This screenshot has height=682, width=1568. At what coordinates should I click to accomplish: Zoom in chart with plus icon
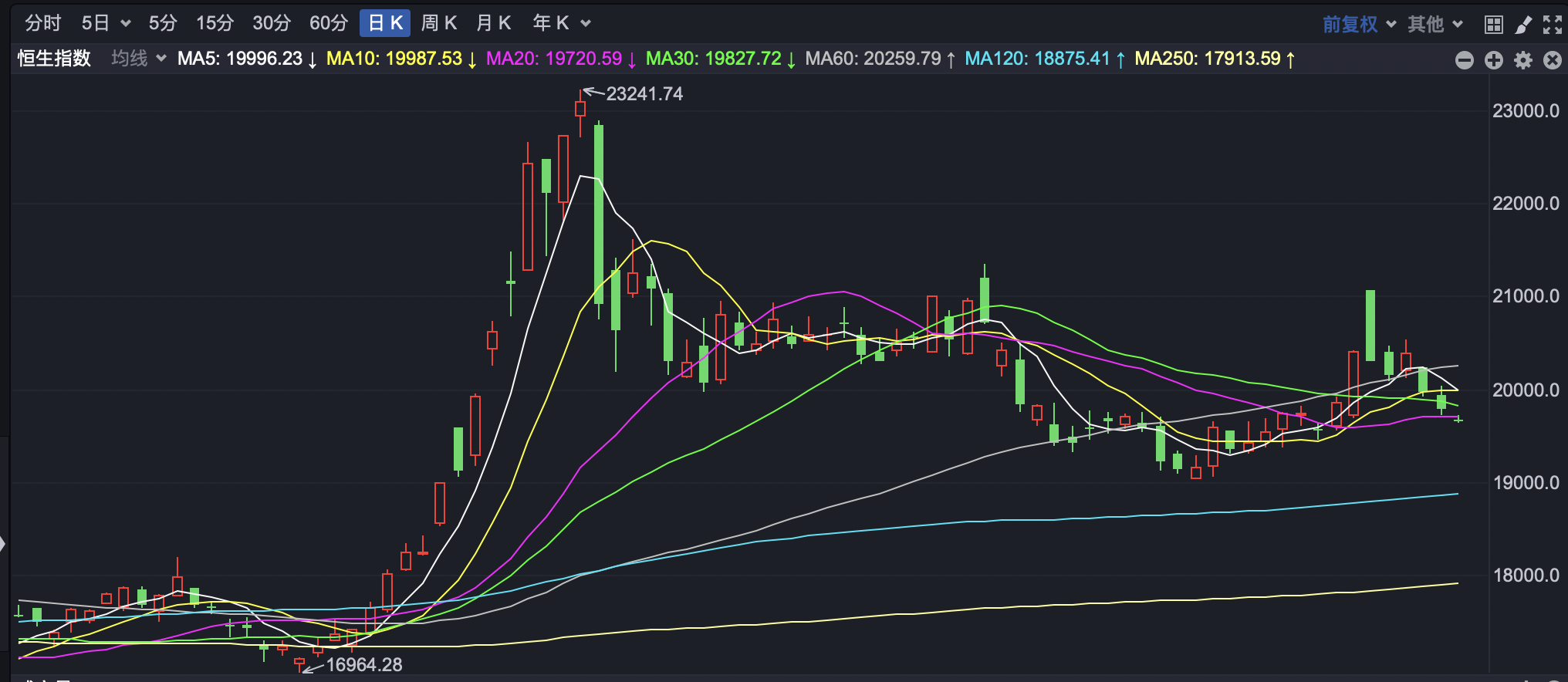coord(1494,60)
